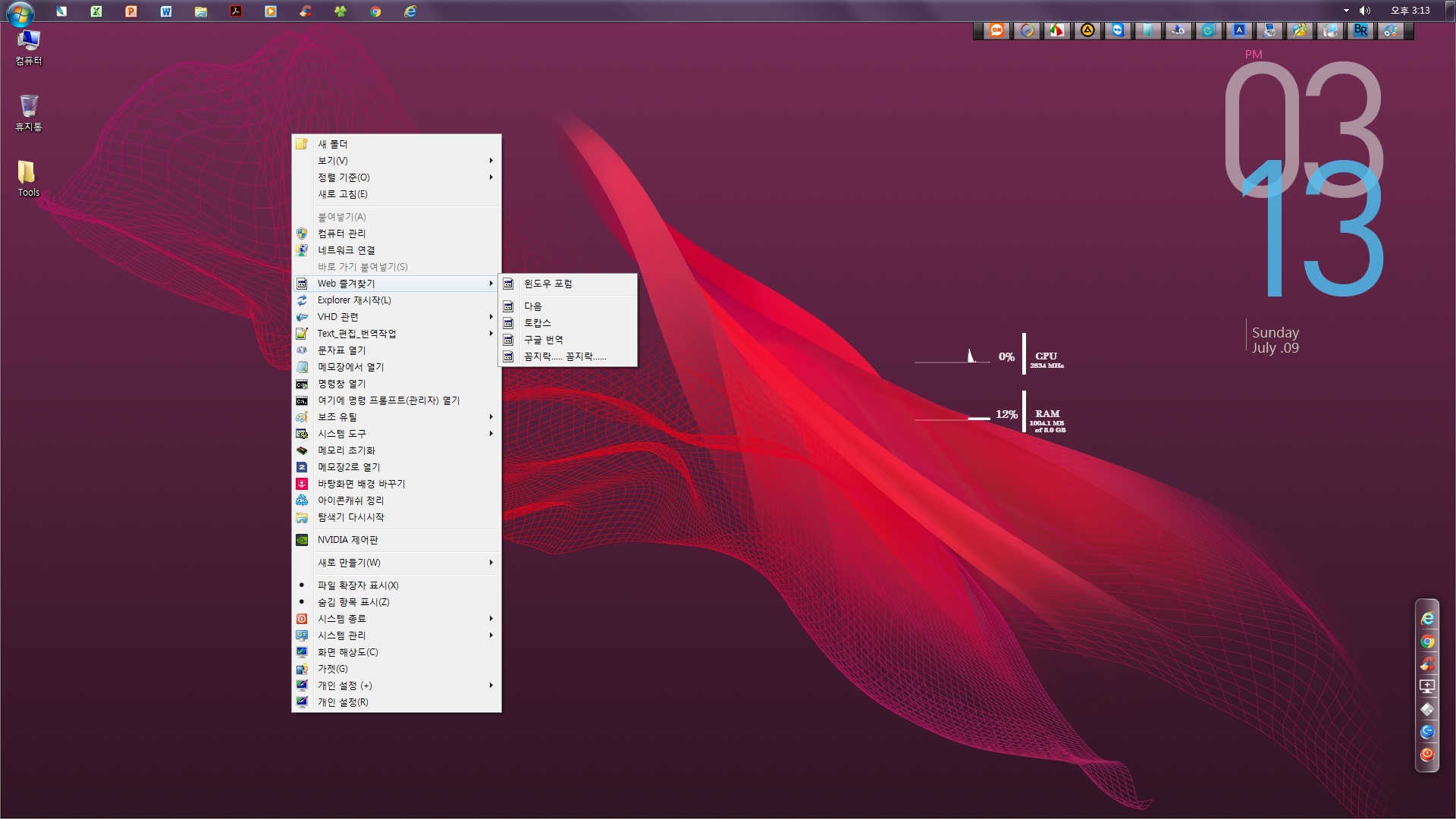Select 네트워크 연결 menu entry

(x=397, y=250)
